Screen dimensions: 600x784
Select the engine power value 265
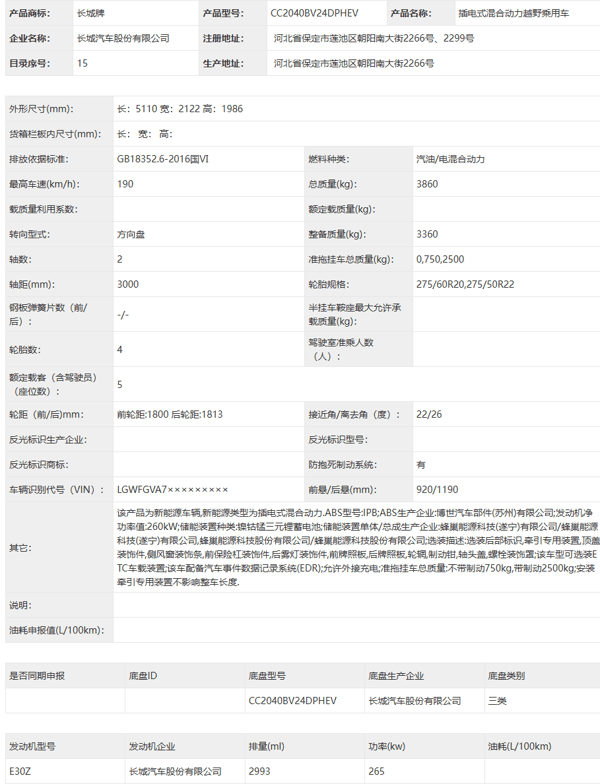376,772
